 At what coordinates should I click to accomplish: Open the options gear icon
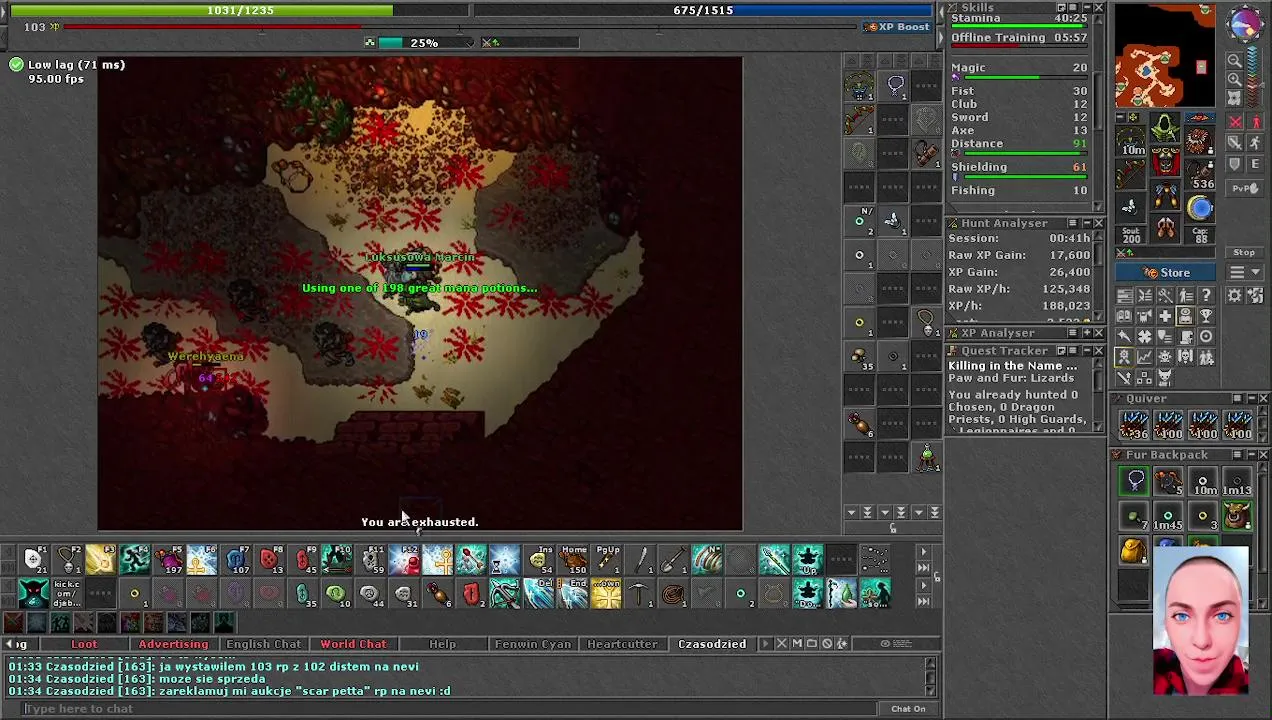[x=1234, y=295]
